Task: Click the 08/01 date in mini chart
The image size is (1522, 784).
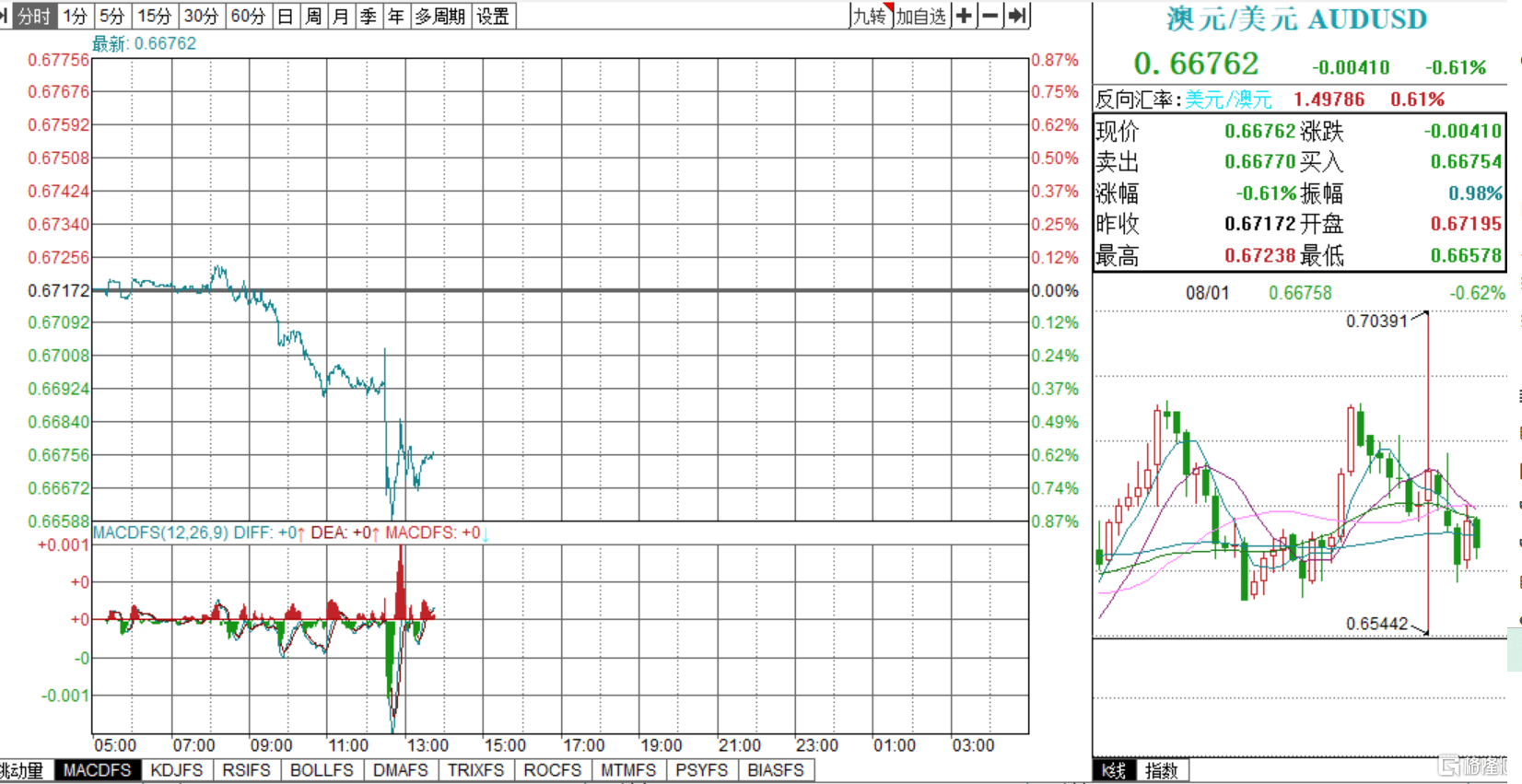Action: coord(1207,293)
